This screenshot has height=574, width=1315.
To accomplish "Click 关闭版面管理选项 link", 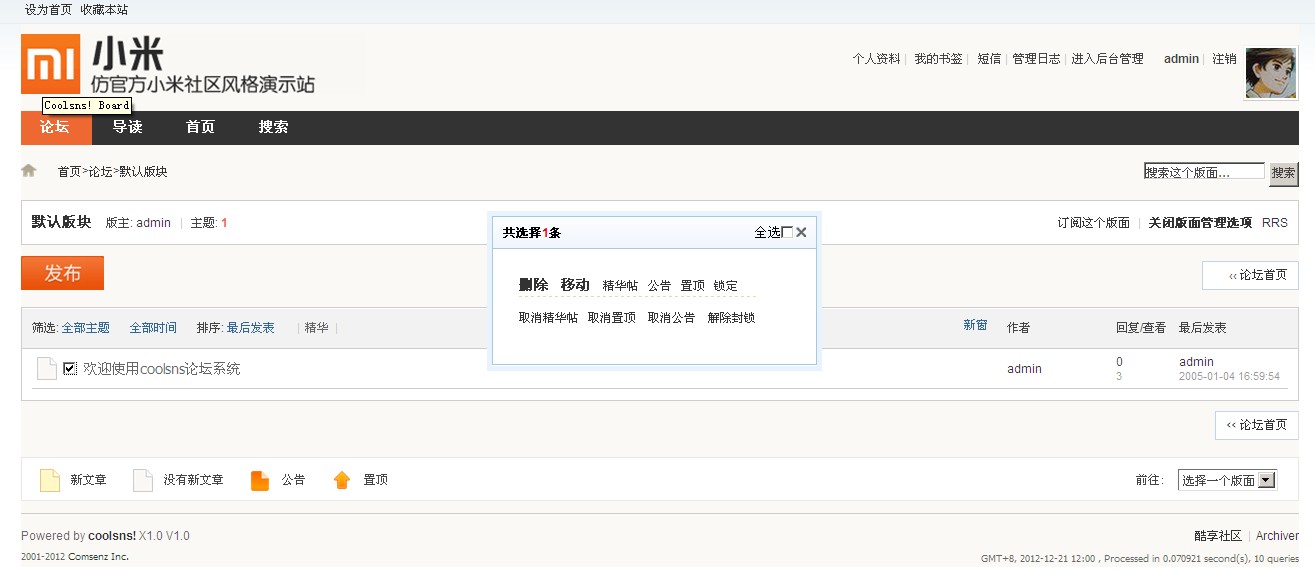I will pos(1200,223).
